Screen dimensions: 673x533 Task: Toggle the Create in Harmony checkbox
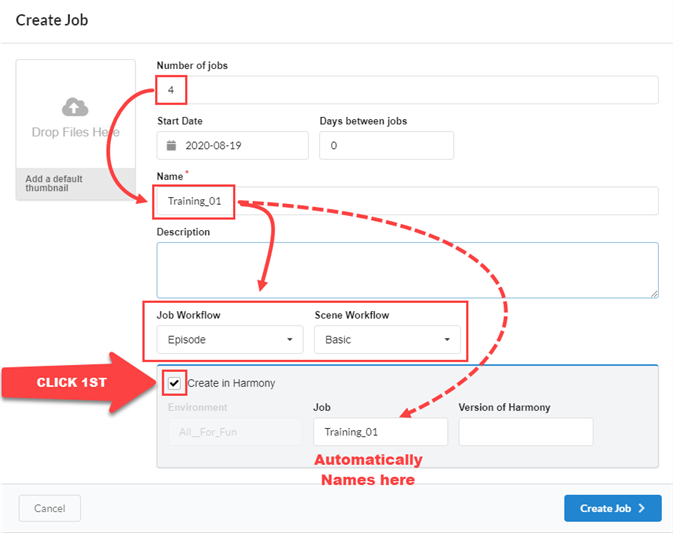(x=175, y=383)
